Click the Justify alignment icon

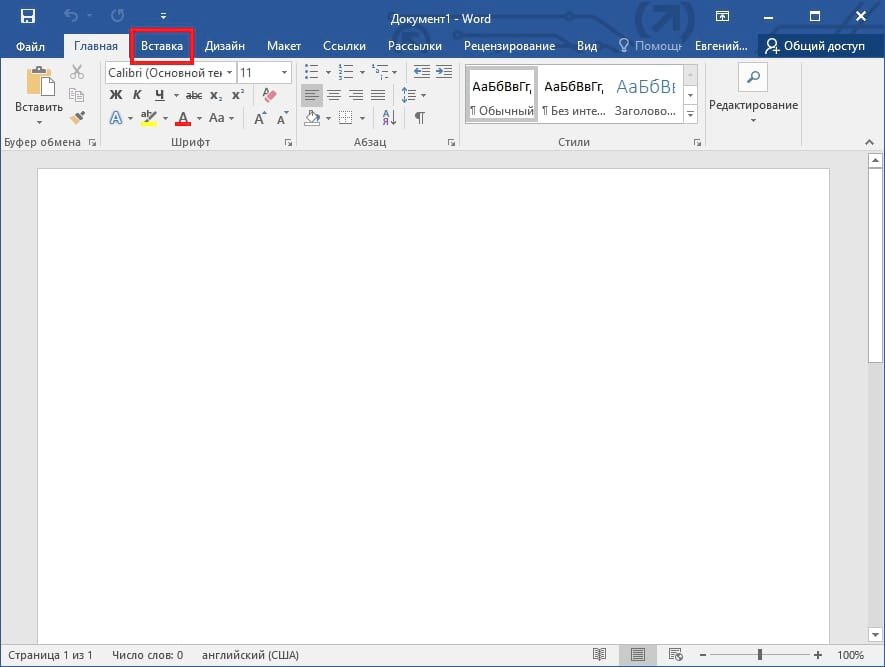[x=378, y=95]
